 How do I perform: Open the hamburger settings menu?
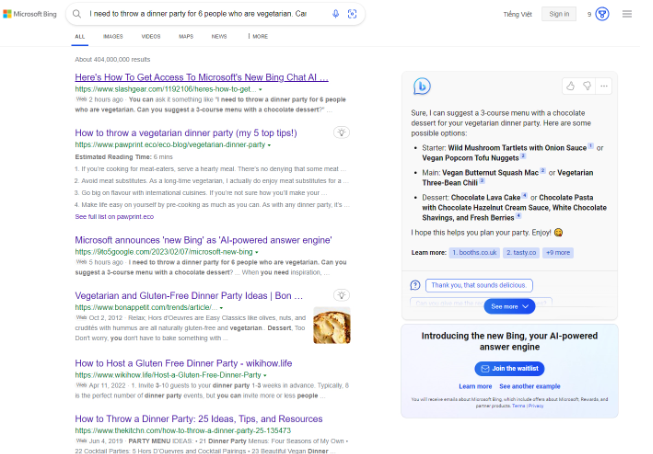click(627, 14)
